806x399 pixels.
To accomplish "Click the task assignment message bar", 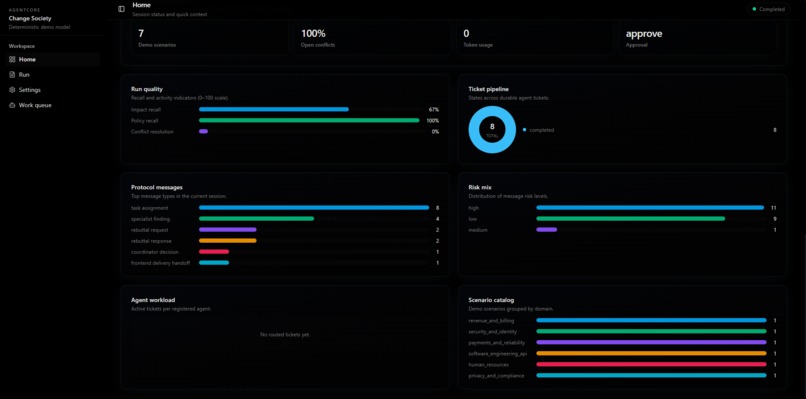I will tap(314, 208).
